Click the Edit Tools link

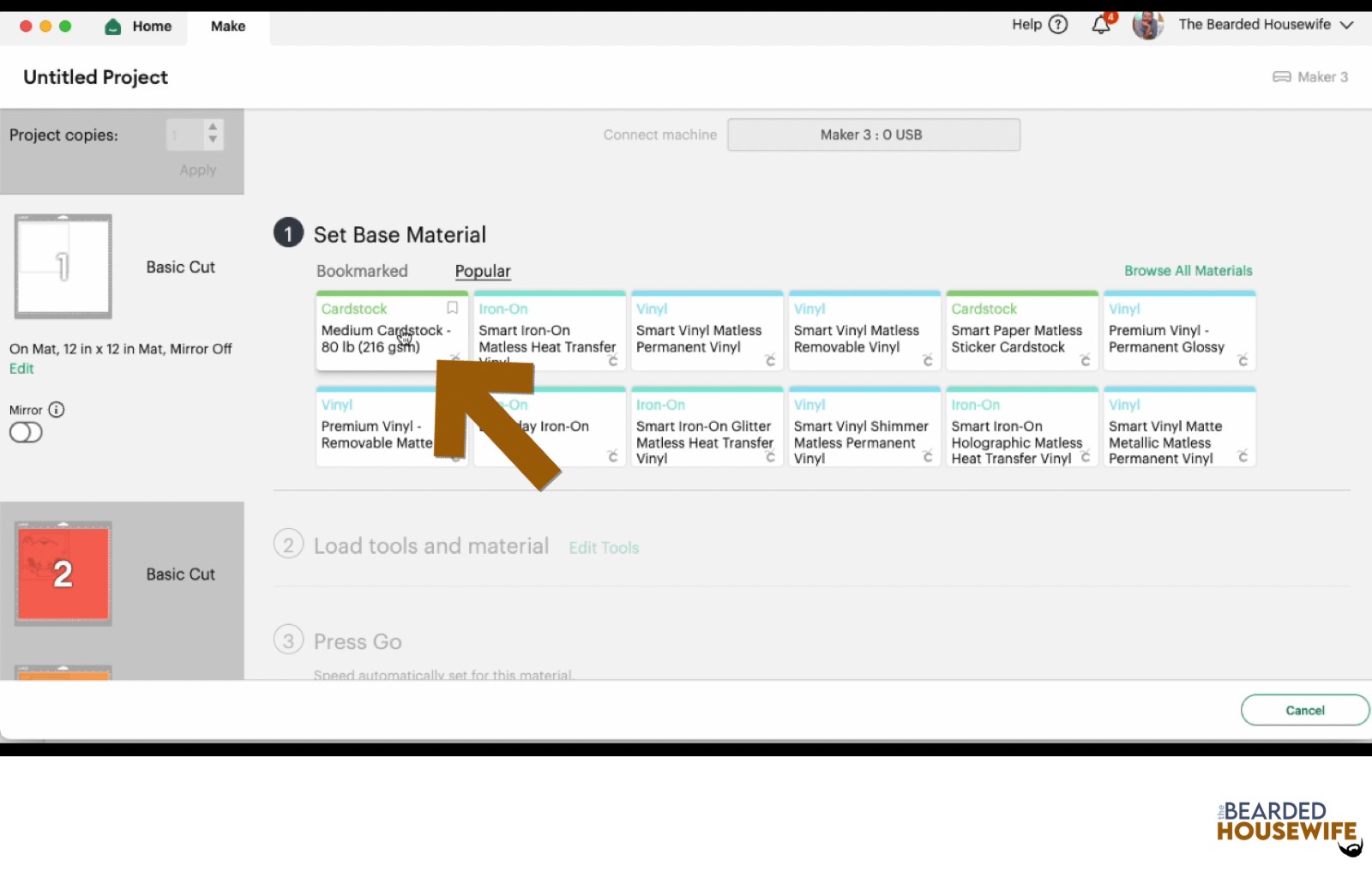(604, 548)
